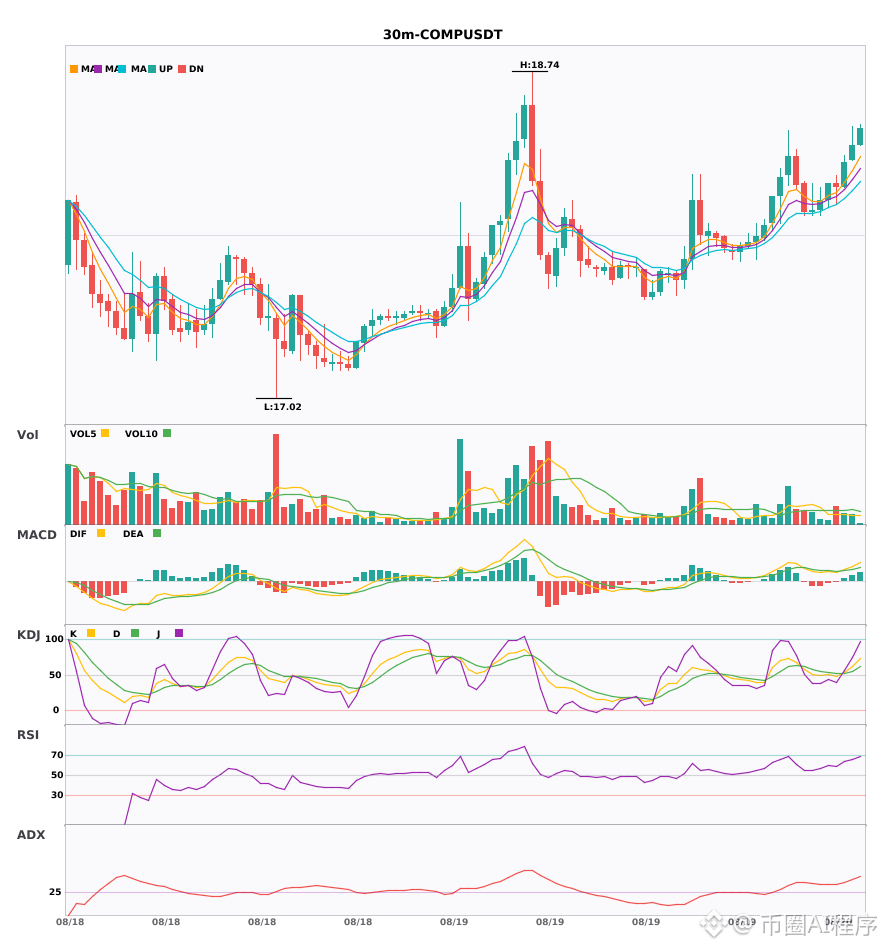Click the KDJ 100 axis value
This screenshot has width=885, height=950.
click(x=55, y=639)
